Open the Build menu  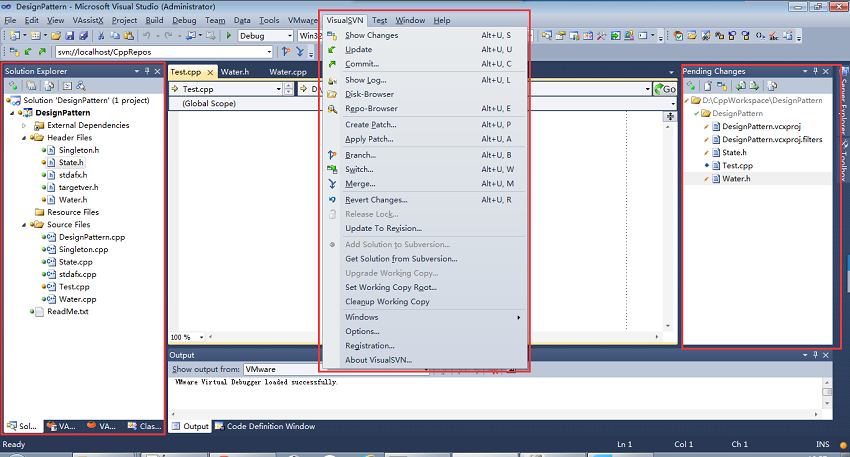pyautogui.click(x=154, y=20)
